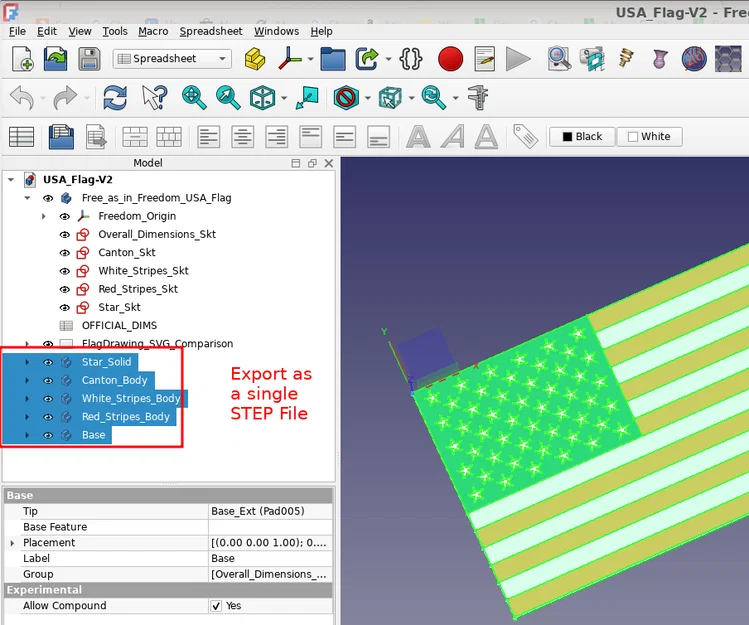The image size is (749, 625).
Task: Toggle visibility of Free_as_in_Freedom_USA_Flag
Action: (x=48, y=198)
